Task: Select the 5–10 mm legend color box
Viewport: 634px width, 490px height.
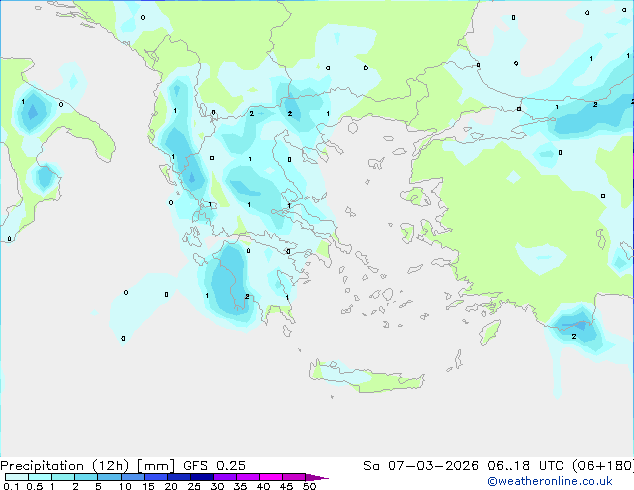Action: (x=109, y=477)
